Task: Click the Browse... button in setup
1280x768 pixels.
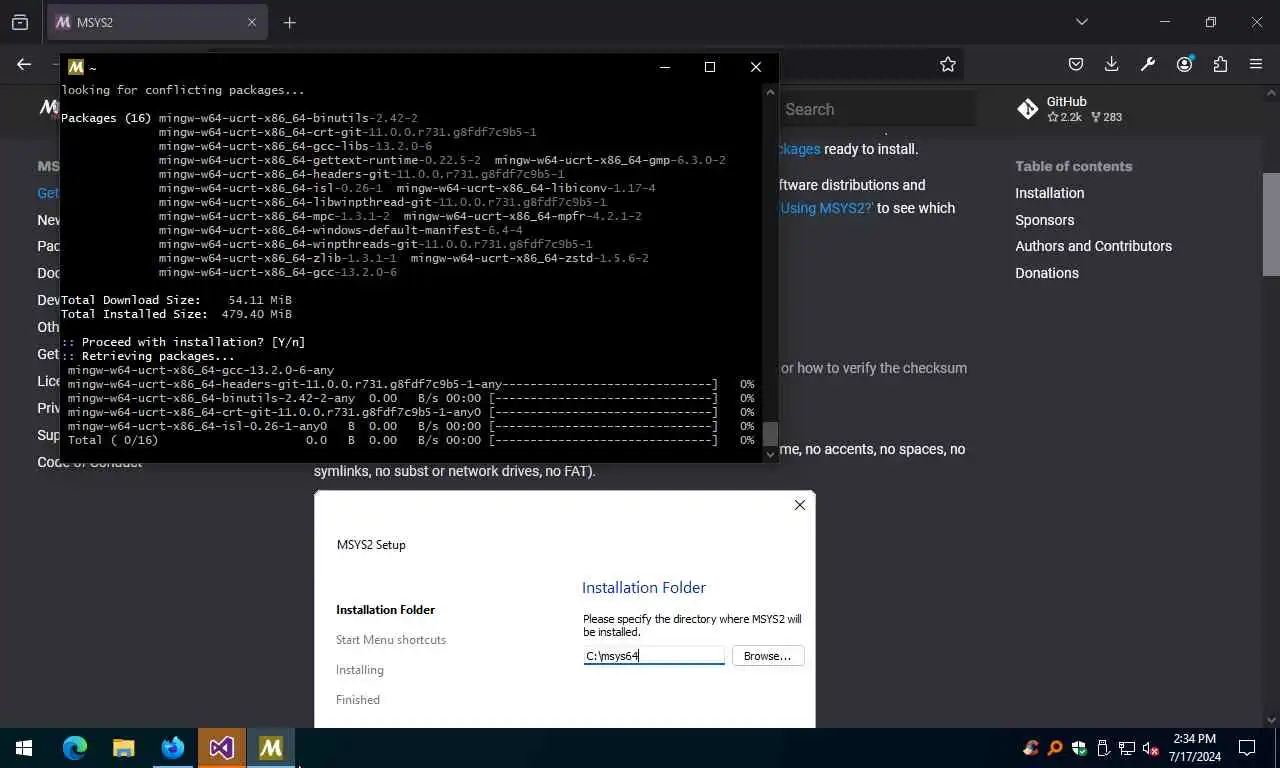Action: coord(768,656)
